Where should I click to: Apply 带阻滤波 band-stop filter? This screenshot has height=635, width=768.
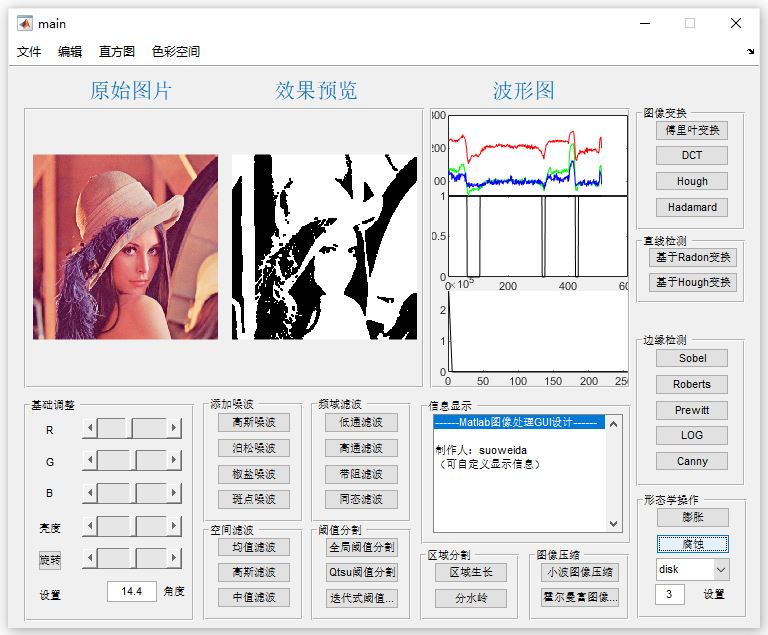(x=361, y=474)
